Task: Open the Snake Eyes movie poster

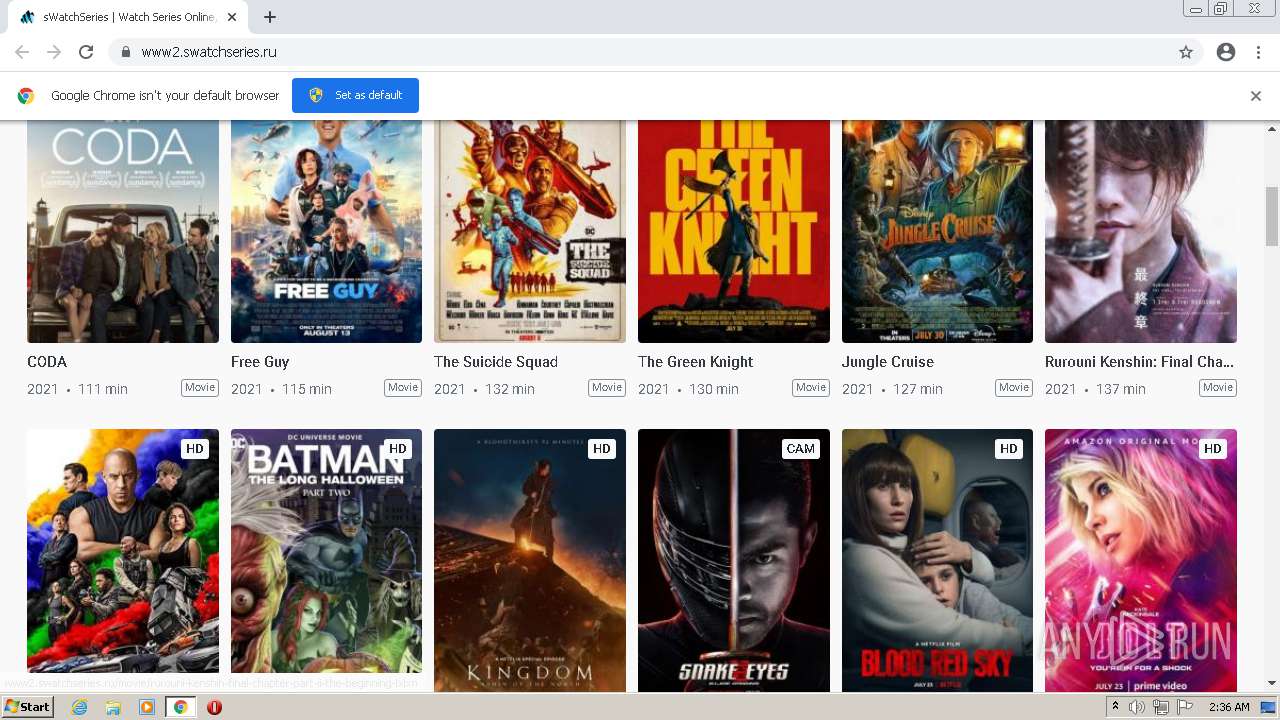Action: click(x=734, y=560)
